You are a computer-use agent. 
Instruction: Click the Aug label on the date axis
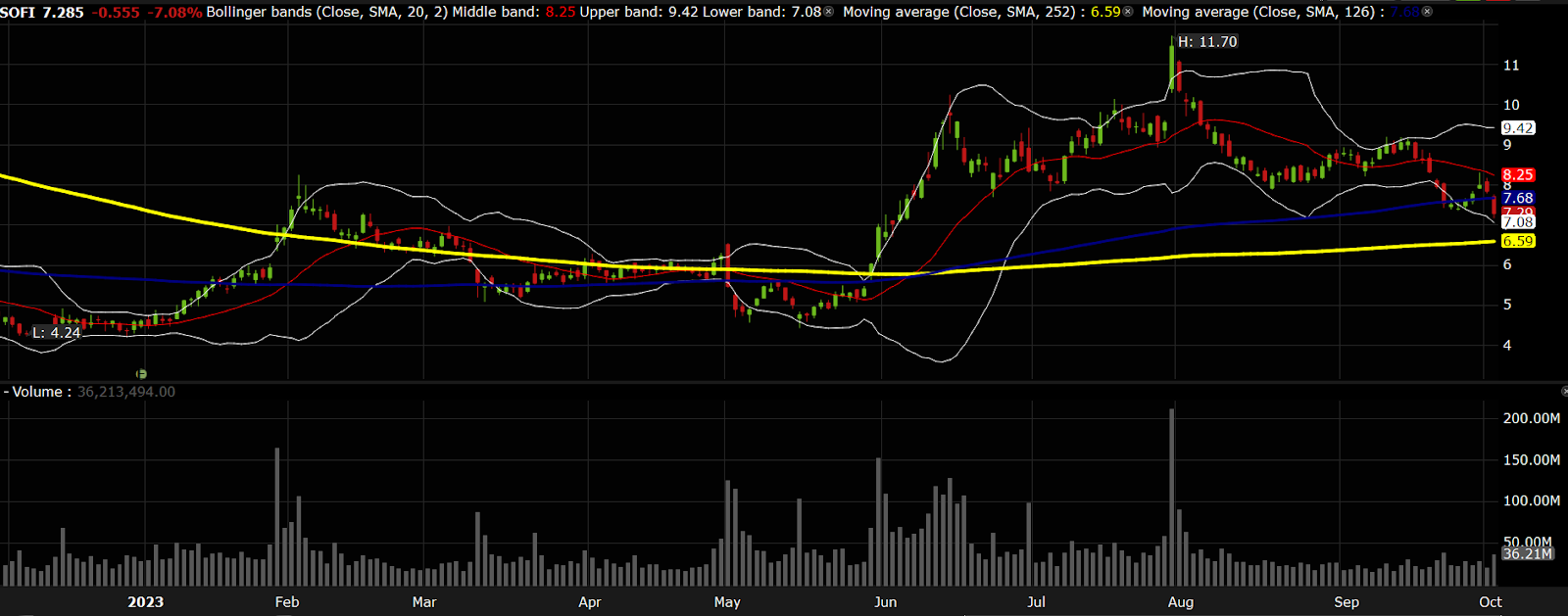click(1181, 601)
